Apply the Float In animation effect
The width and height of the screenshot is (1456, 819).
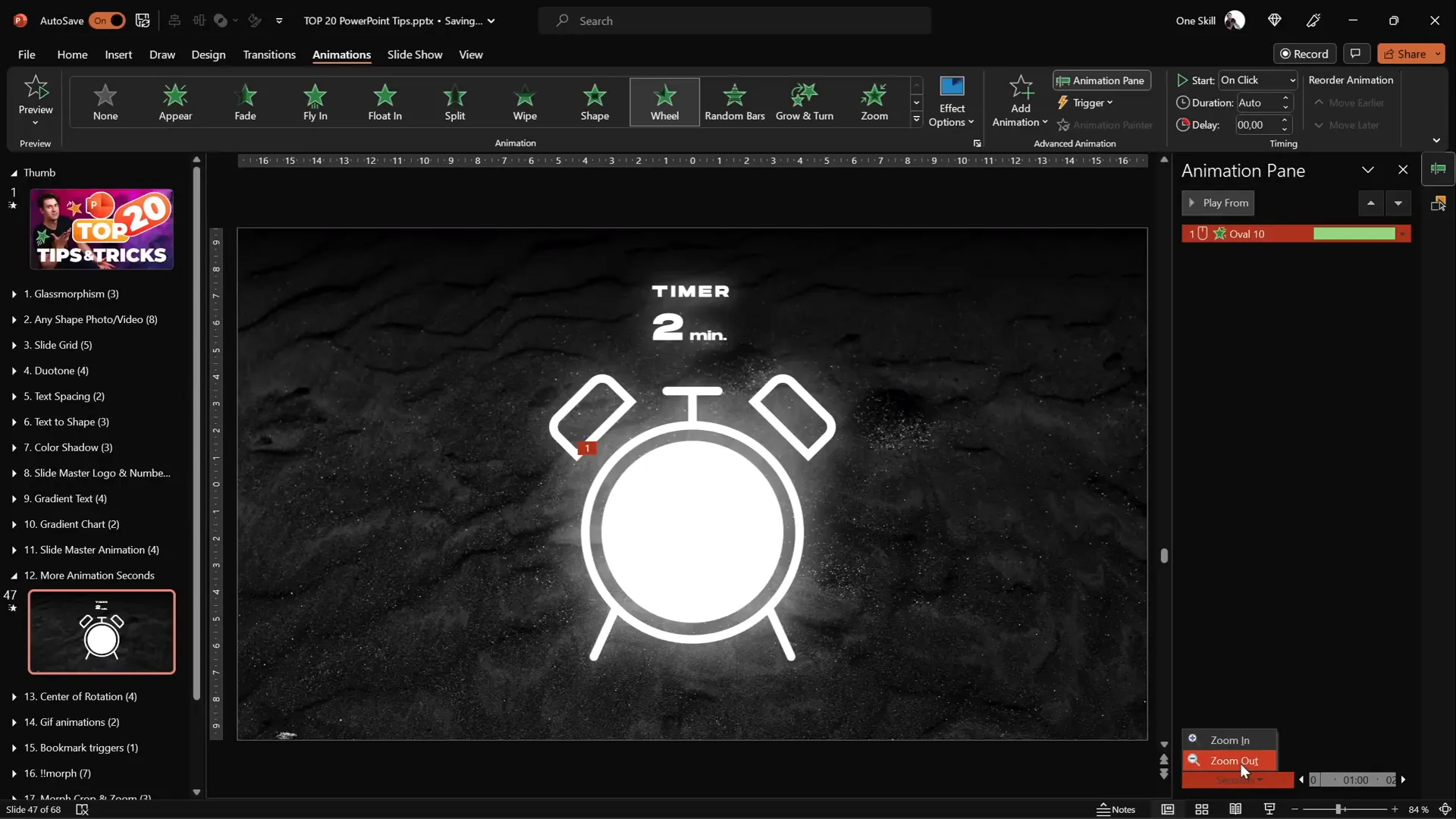(384, 102)
